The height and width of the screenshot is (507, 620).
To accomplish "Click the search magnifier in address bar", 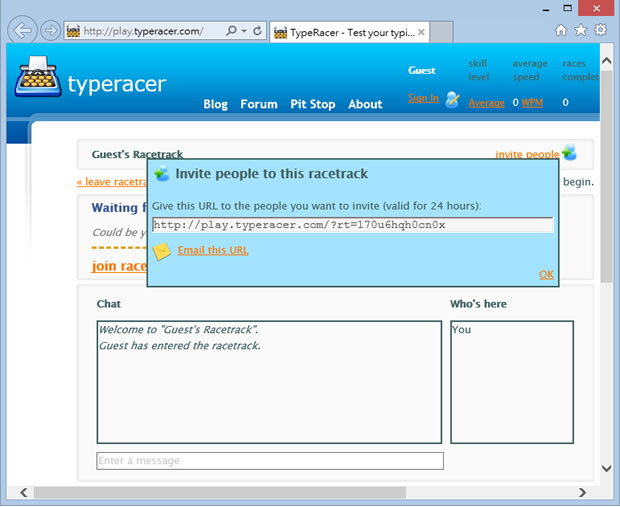I will tap(231, 30).
